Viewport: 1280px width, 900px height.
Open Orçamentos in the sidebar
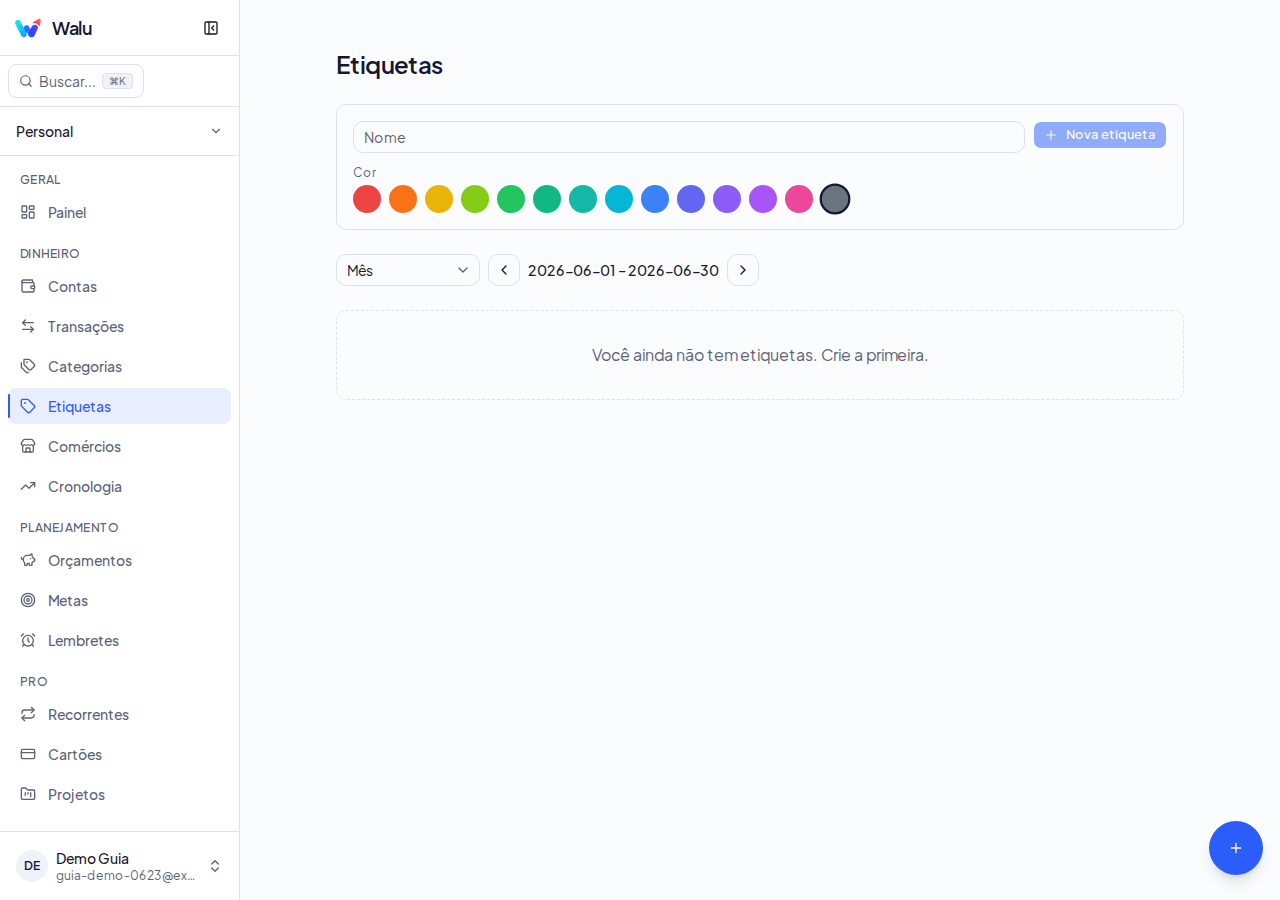(x=119, y=560)
